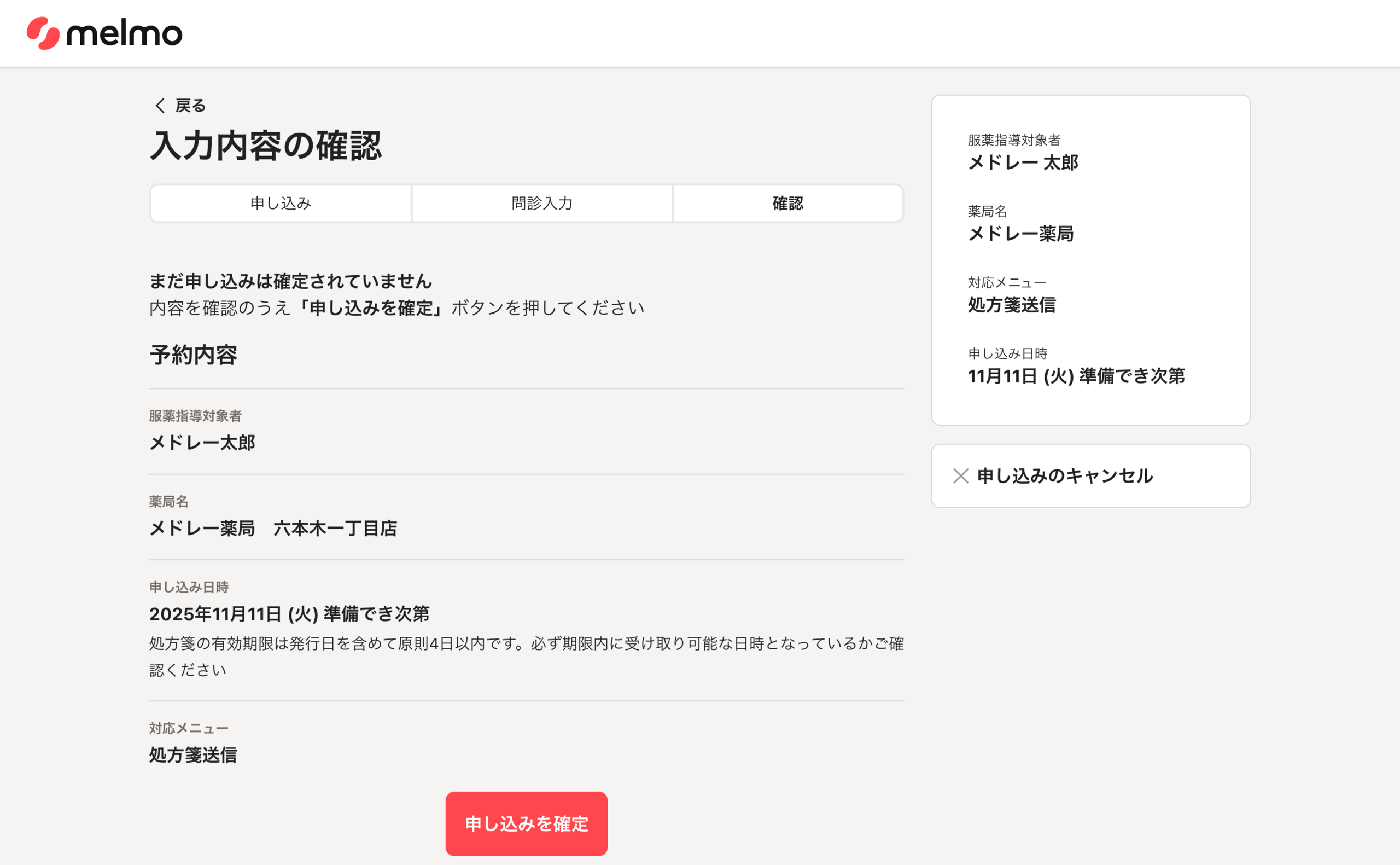1400x865 pixels.
Task: Click sidebar pharmacy name メドレー薬局
Action: coord(1020,234)
